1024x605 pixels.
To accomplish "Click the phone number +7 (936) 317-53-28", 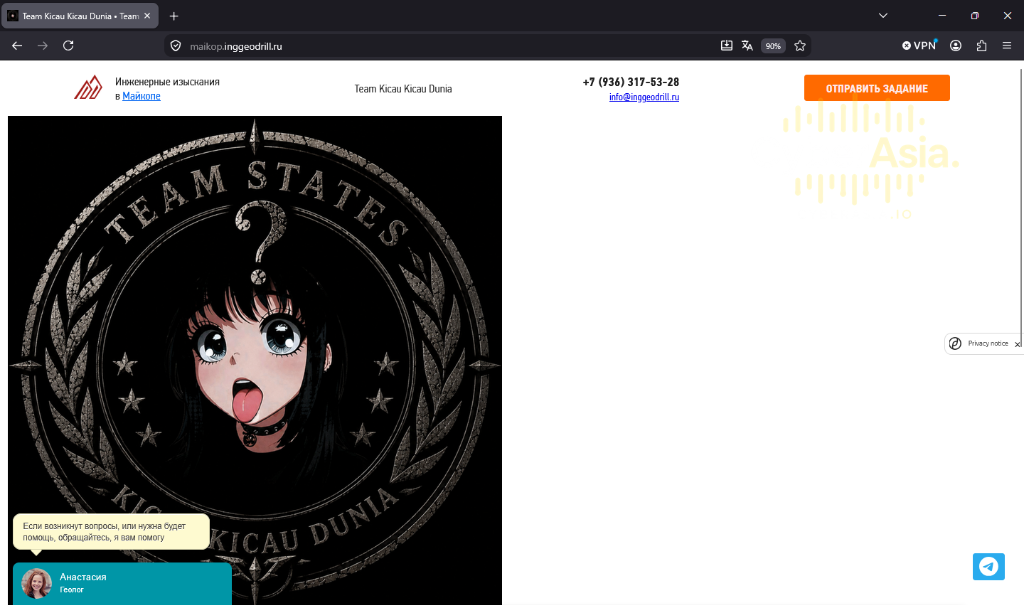I will click(x=631, y=82).
